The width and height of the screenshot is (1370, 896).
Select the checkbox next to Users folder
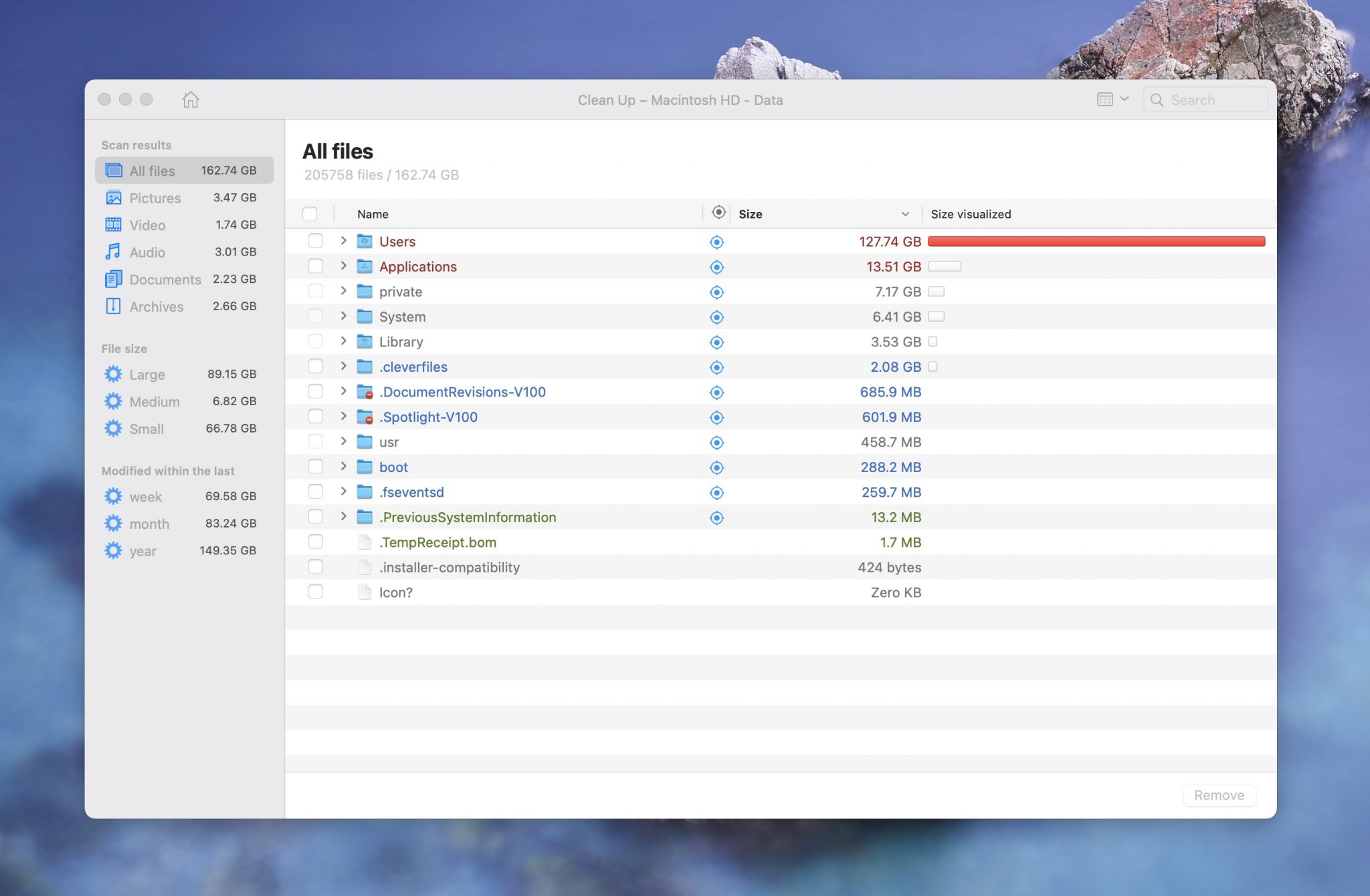312,241
